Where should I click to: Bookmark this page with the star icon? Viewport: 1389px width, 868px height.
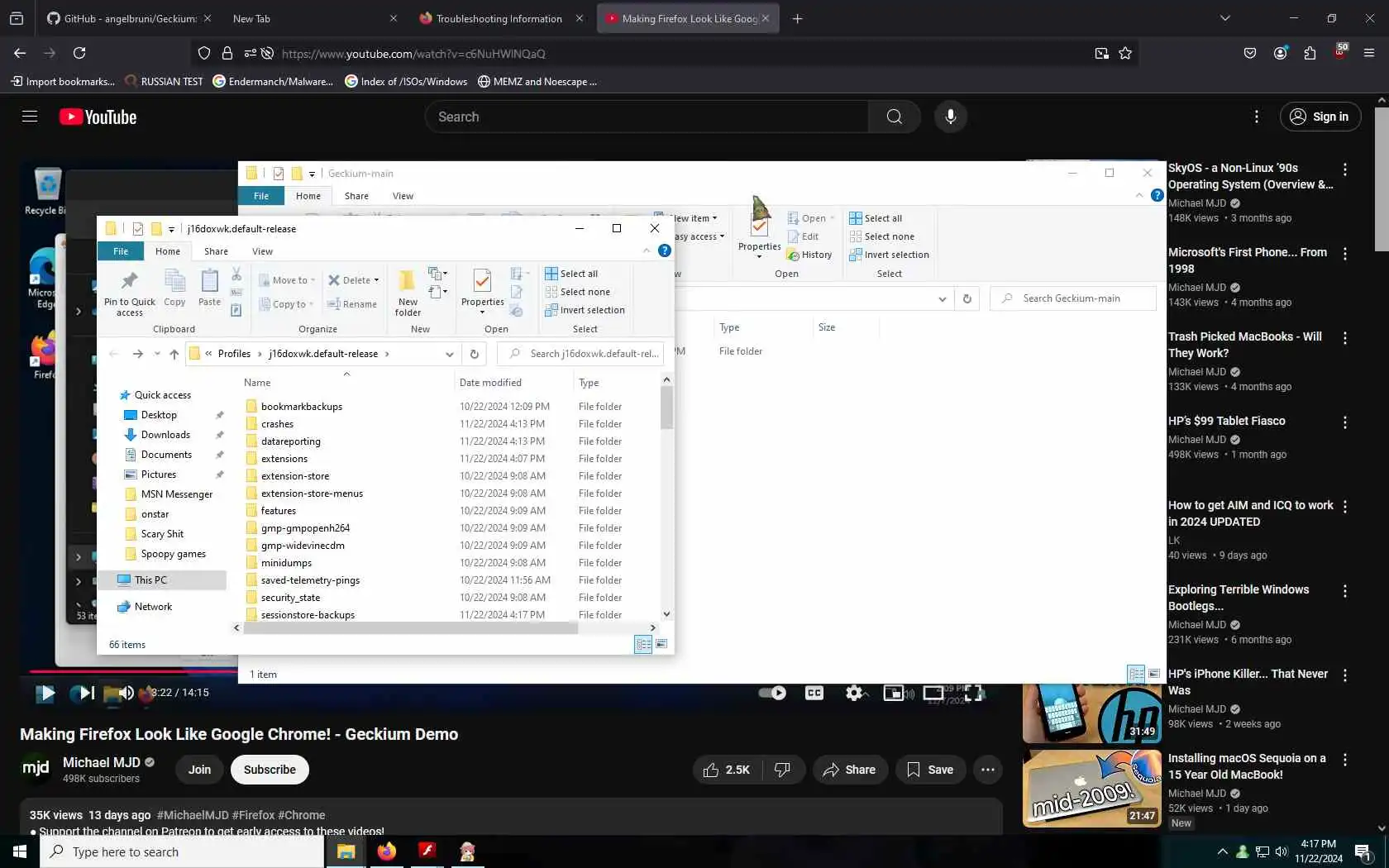1125,54
